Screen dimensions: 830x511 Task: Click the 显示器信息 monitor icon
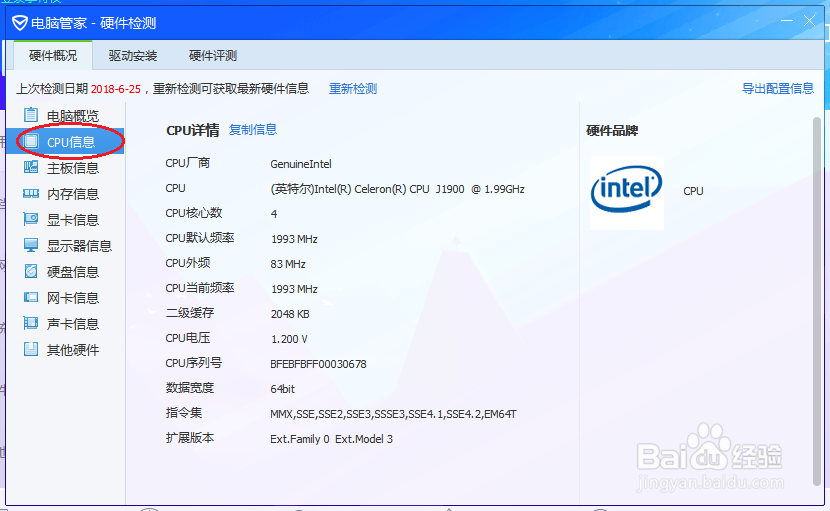[31, 245]
